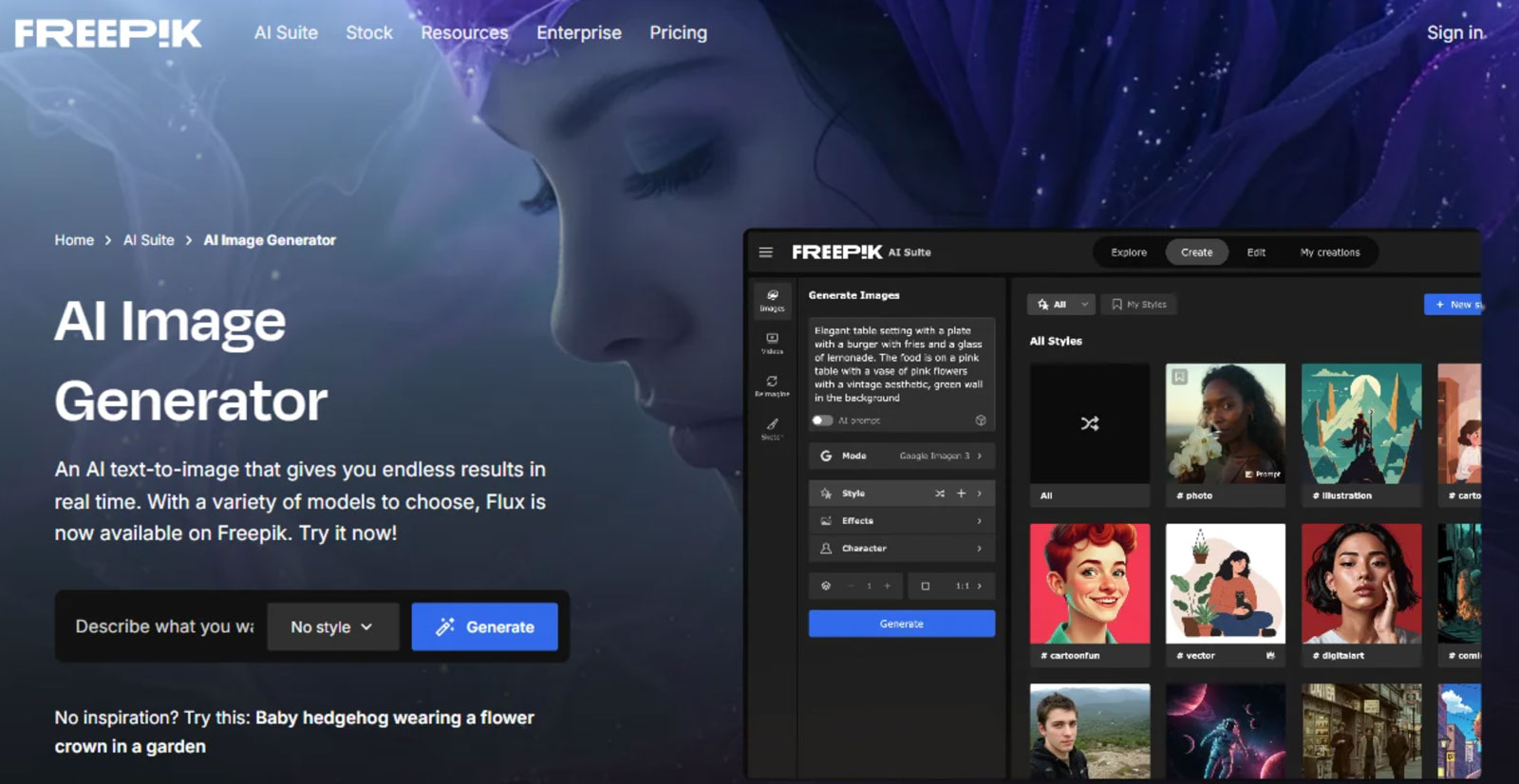Switch to the My creations tab
Screen dimensions: 1519x784
[x=1330, y=252]
